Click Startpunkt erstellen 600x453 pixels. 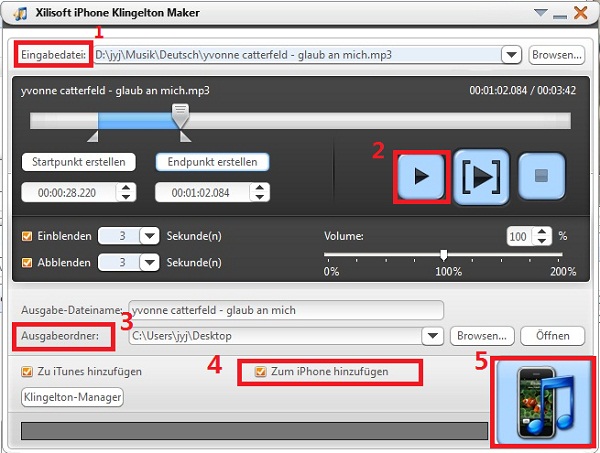click(x=79, y=162)
